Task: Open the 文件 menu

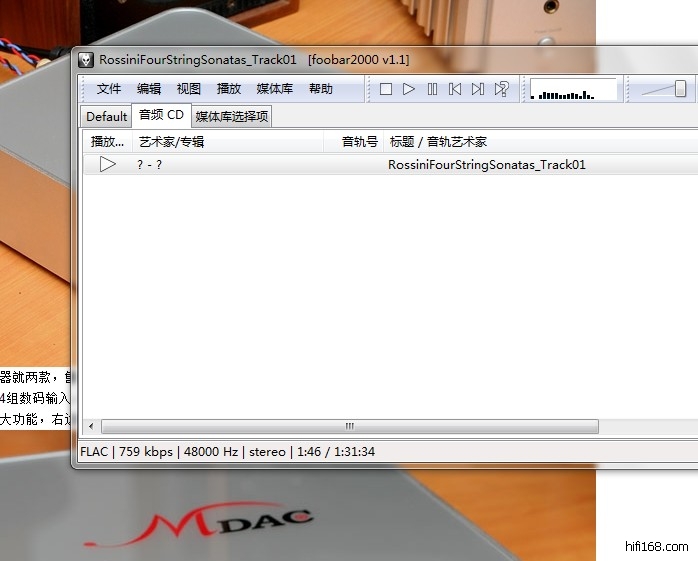Action: click(109, 89)
